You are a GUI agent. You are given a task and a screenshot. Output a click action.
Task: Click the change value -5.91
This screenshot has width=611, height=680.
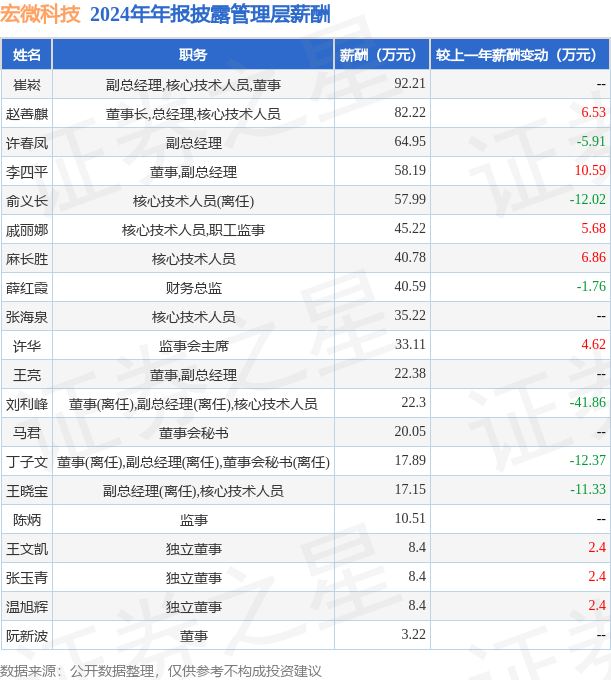(591, 141)
